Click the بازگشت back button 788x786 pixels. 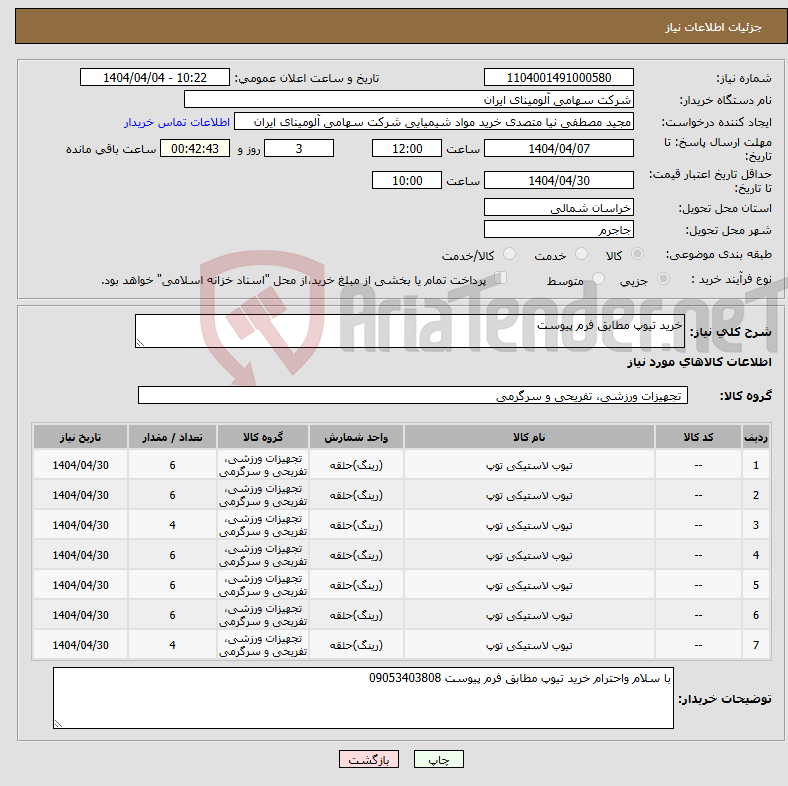pyautogui.click(x=369, y=759)
